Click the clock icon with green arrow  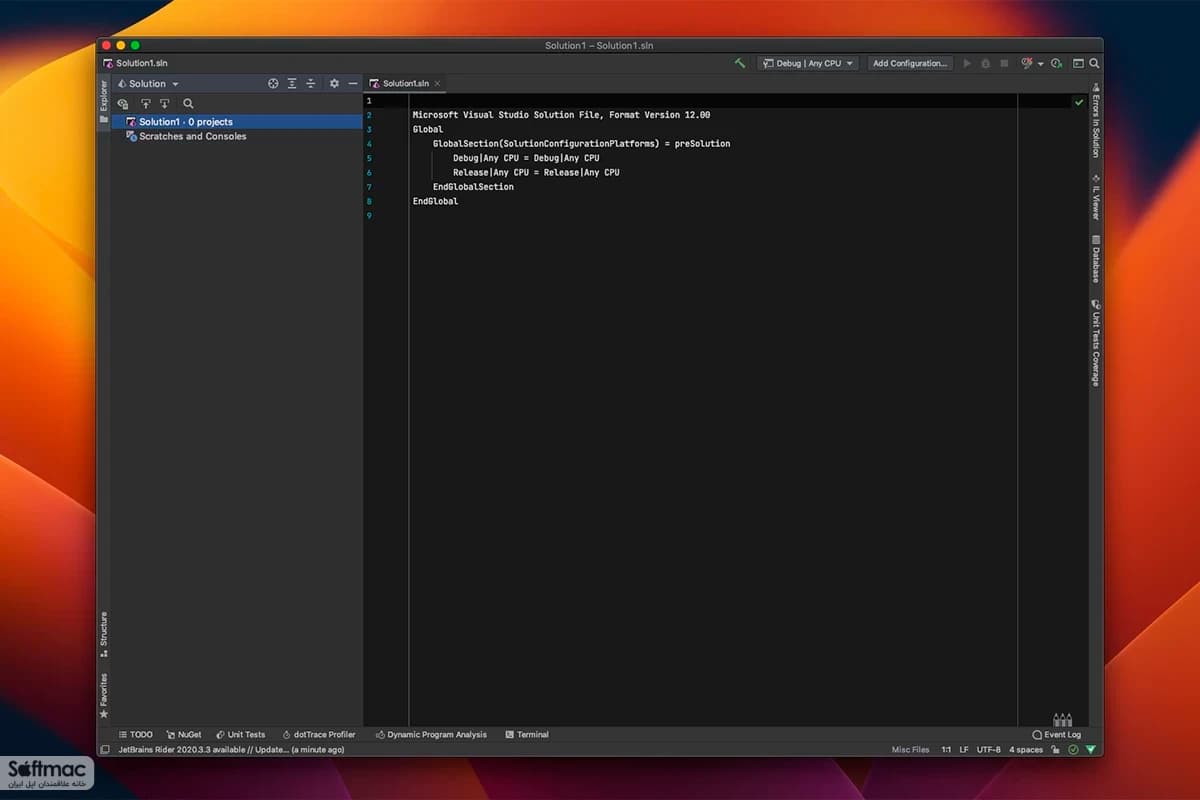click(1057, 63)
